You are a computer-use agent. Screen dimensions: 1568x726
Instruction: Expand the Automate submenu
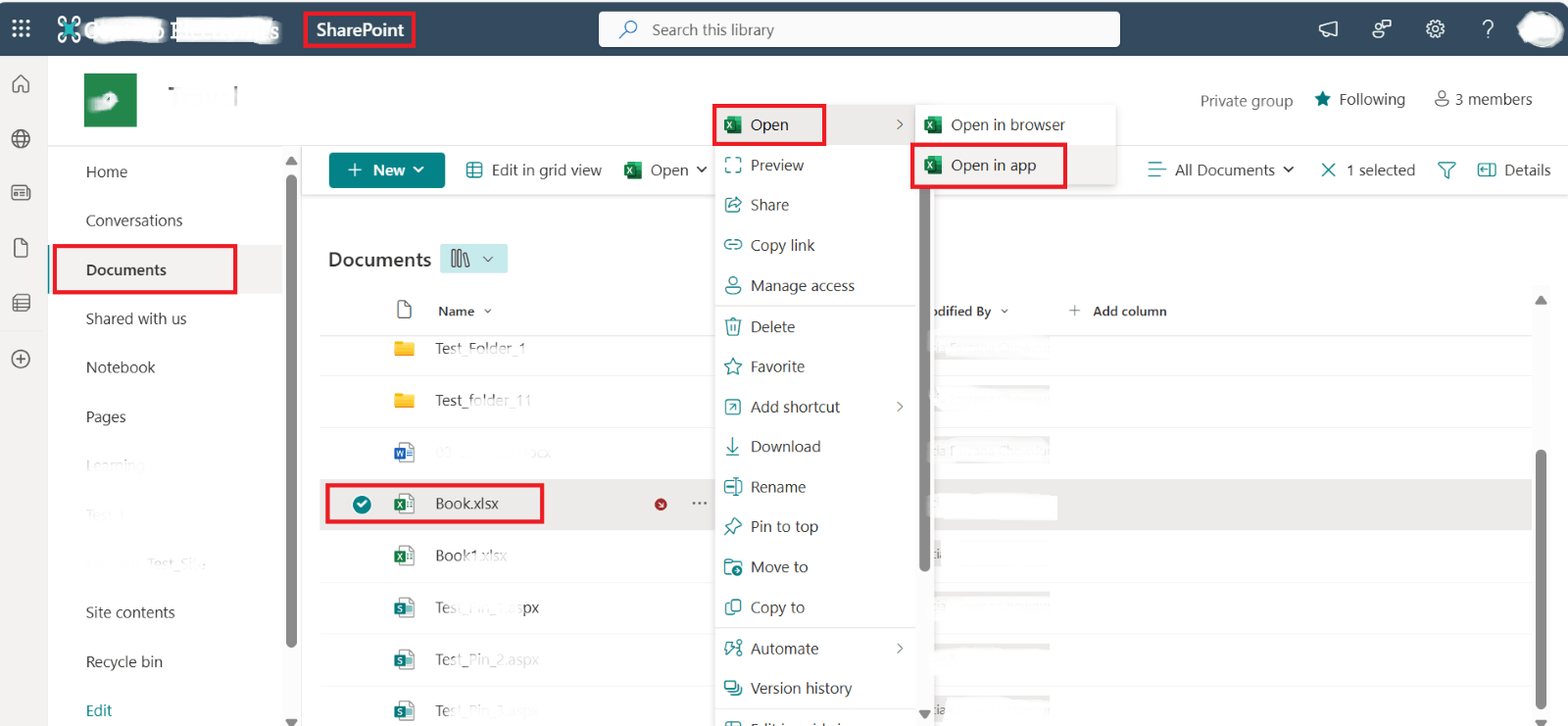pos(814,650)
